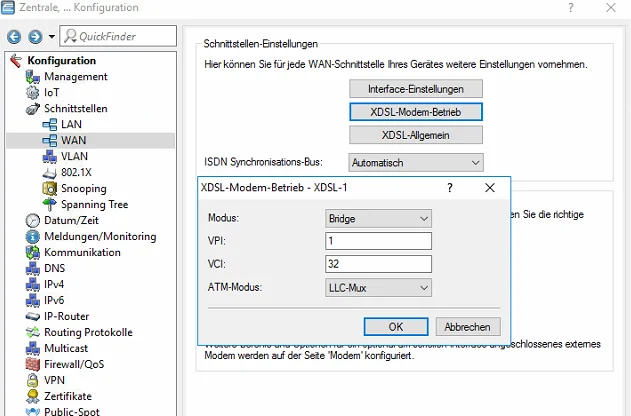Click the Management icon in tree
Viewport: 631px width, 416px height.
click(x=33, y=76)
